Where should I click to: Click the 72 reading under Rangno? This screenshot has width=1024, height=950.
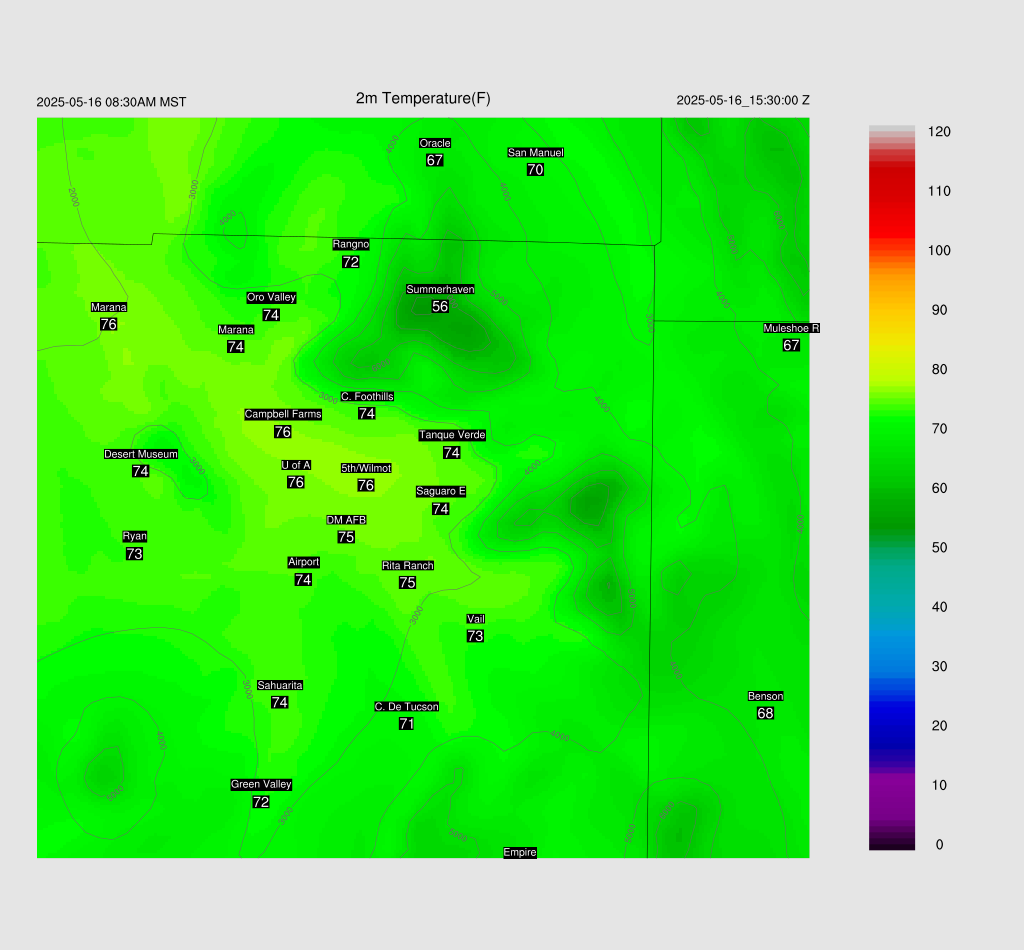(x=351, y=262)
